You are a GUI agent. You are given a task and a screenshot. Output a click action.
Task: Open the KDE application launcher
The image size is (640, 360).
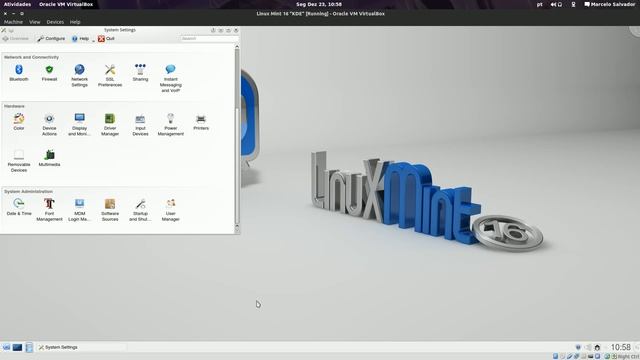pyautogui.click(x=6, y=347)
